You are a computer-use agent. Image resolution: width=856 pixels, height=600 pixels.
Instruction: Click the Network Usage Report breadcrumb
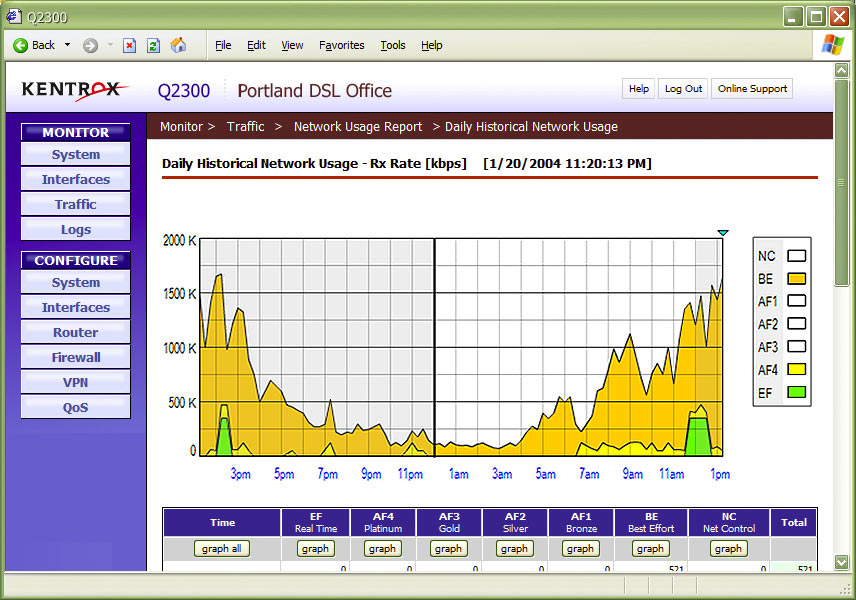(358, 127)
